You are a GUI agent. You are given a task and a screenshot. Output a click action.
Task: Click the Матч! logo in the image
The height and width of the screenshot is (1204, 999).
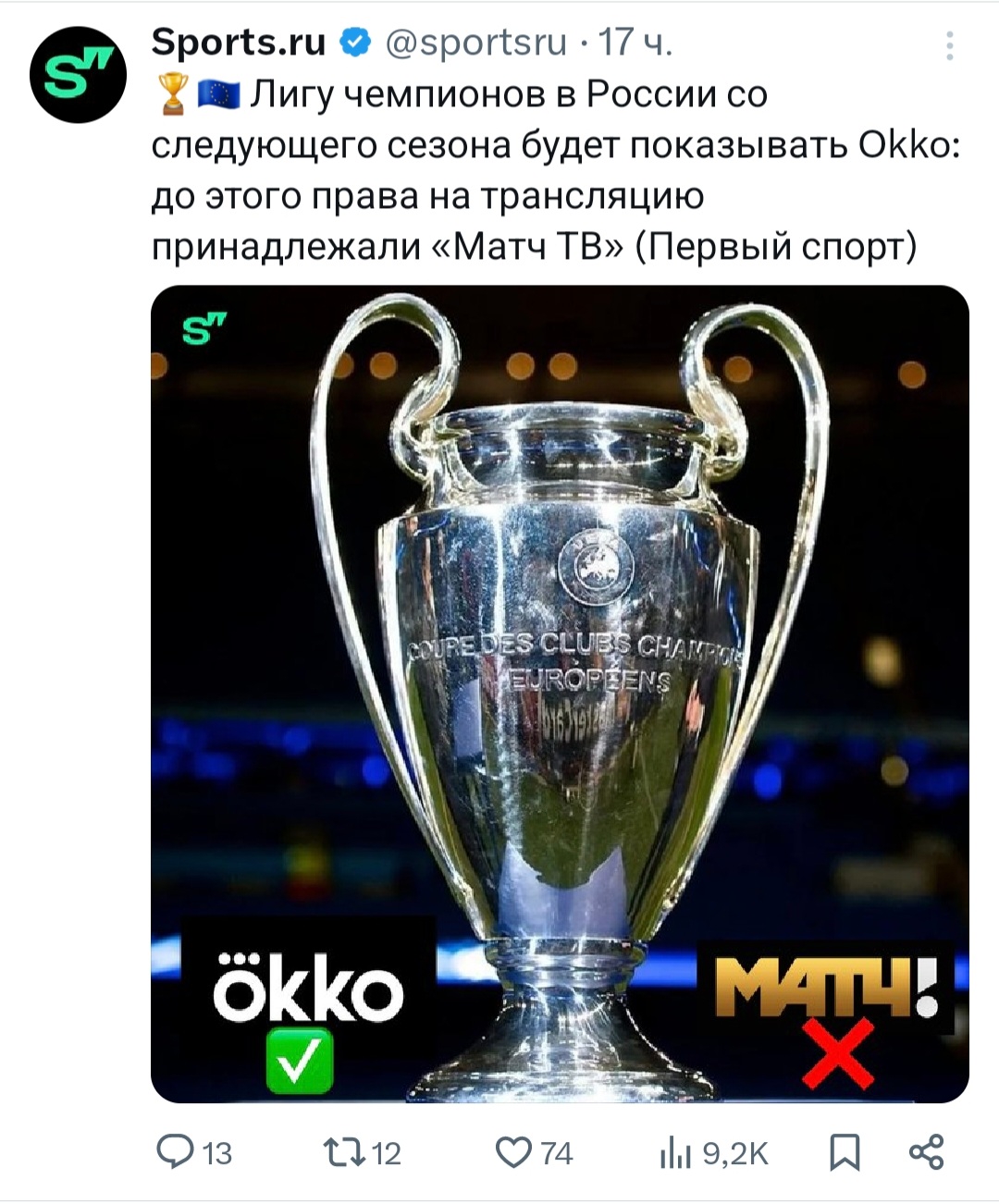point(824,989)
